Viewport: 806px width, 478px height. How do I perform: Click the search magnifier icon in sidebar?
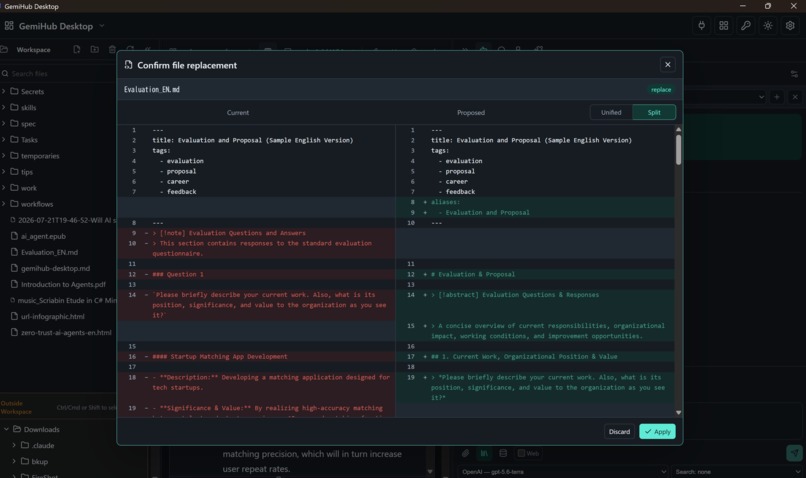point(5,73)
